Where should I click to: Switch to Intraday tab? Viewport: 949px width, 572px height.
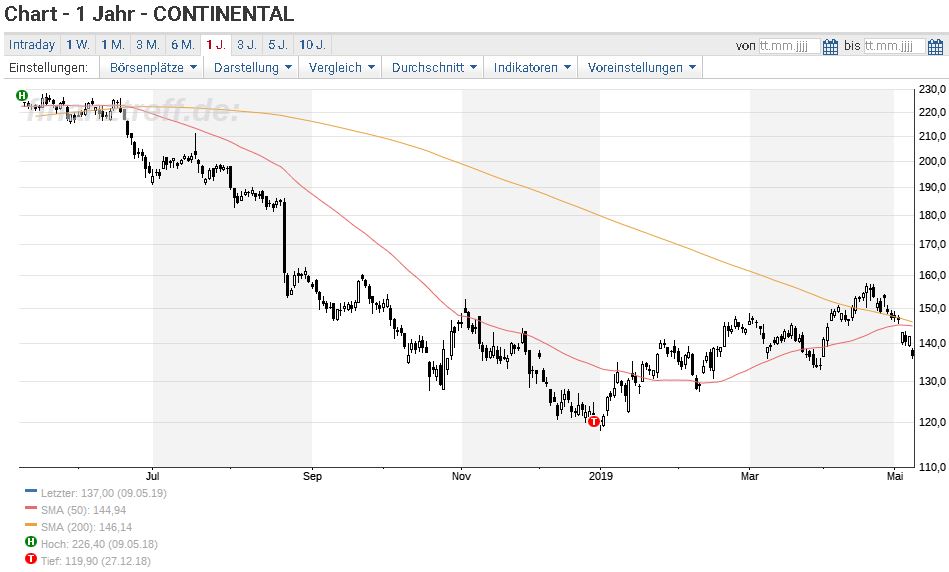click(x=32, y=45)
